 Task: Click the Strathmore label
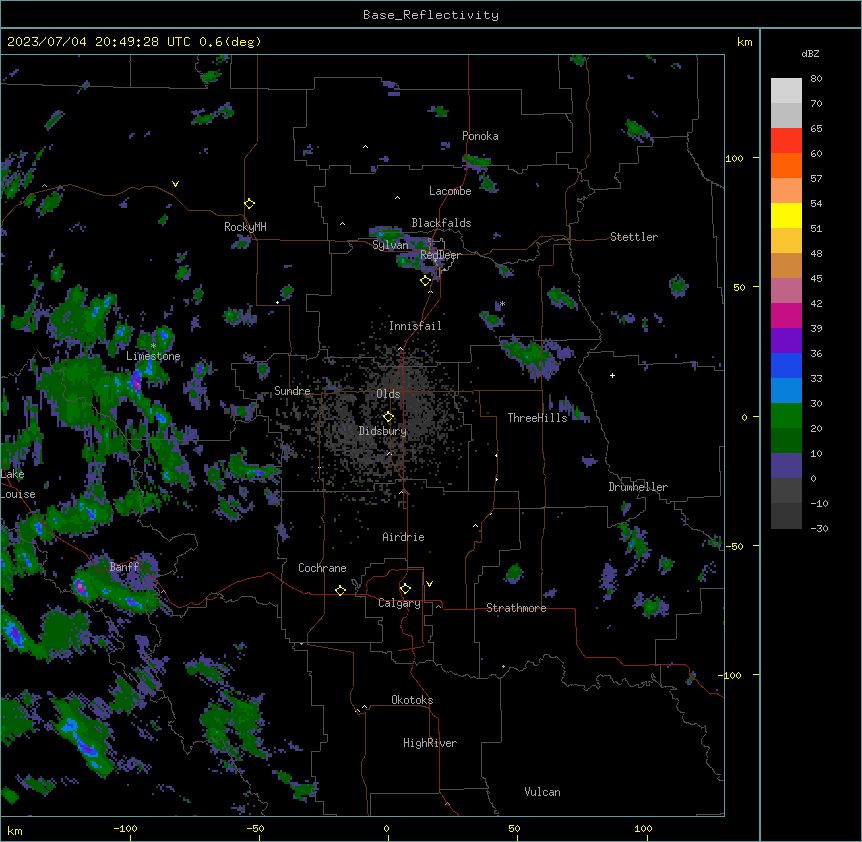click(x=516, y=608)
